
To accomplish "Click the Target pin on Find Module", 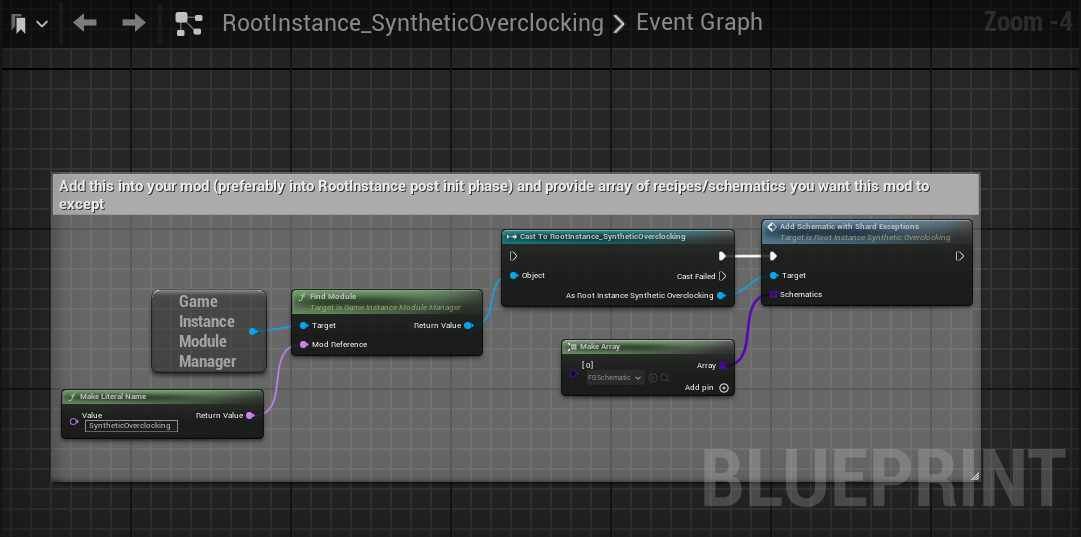I will [x=304, y=325].
